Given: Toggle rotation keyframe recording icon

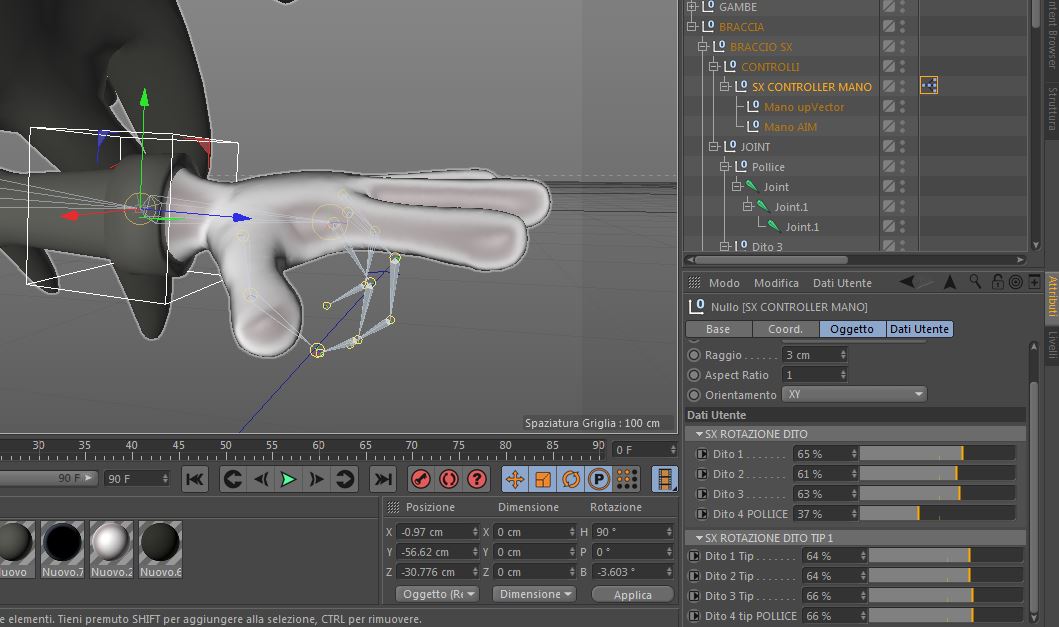Looking at the screenshot, I should (571, 480).
